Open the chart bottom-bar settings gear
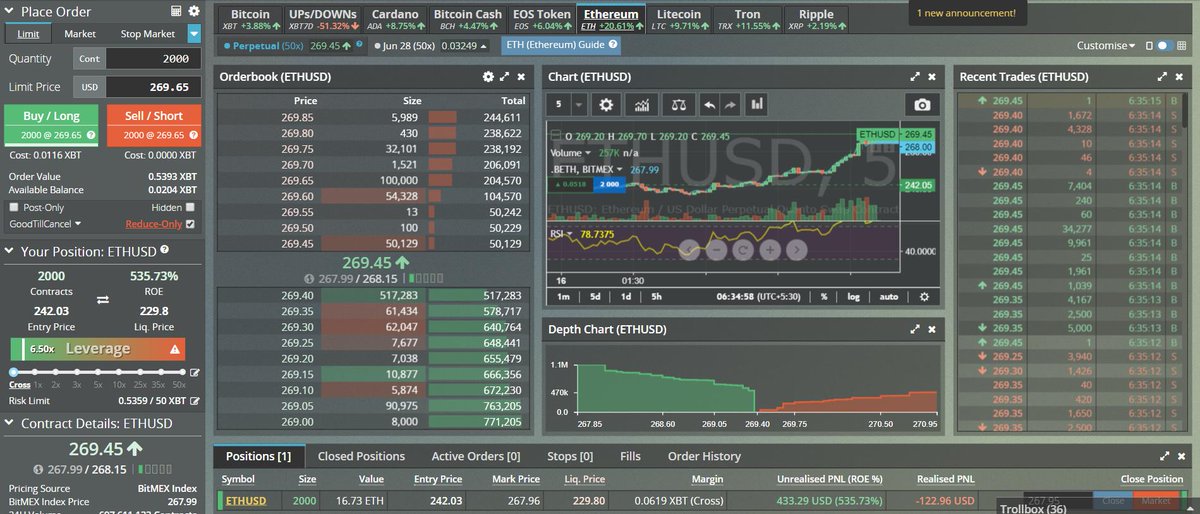The width and height of the screenshot is (1200, 514). [924, 297]
